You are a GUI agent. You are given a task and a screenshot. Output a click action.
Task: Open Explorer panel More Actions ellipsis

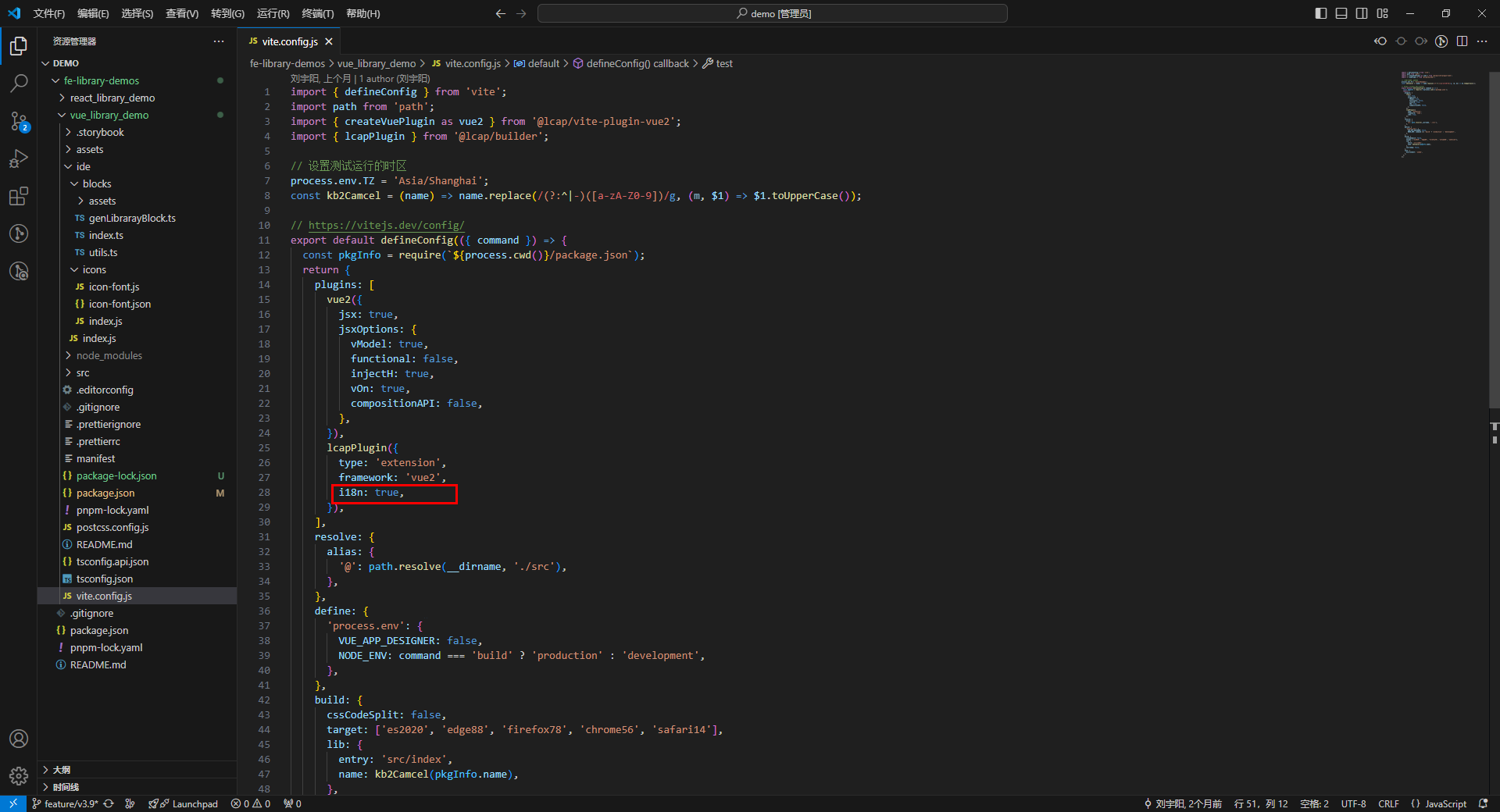(x=219, y=41)
